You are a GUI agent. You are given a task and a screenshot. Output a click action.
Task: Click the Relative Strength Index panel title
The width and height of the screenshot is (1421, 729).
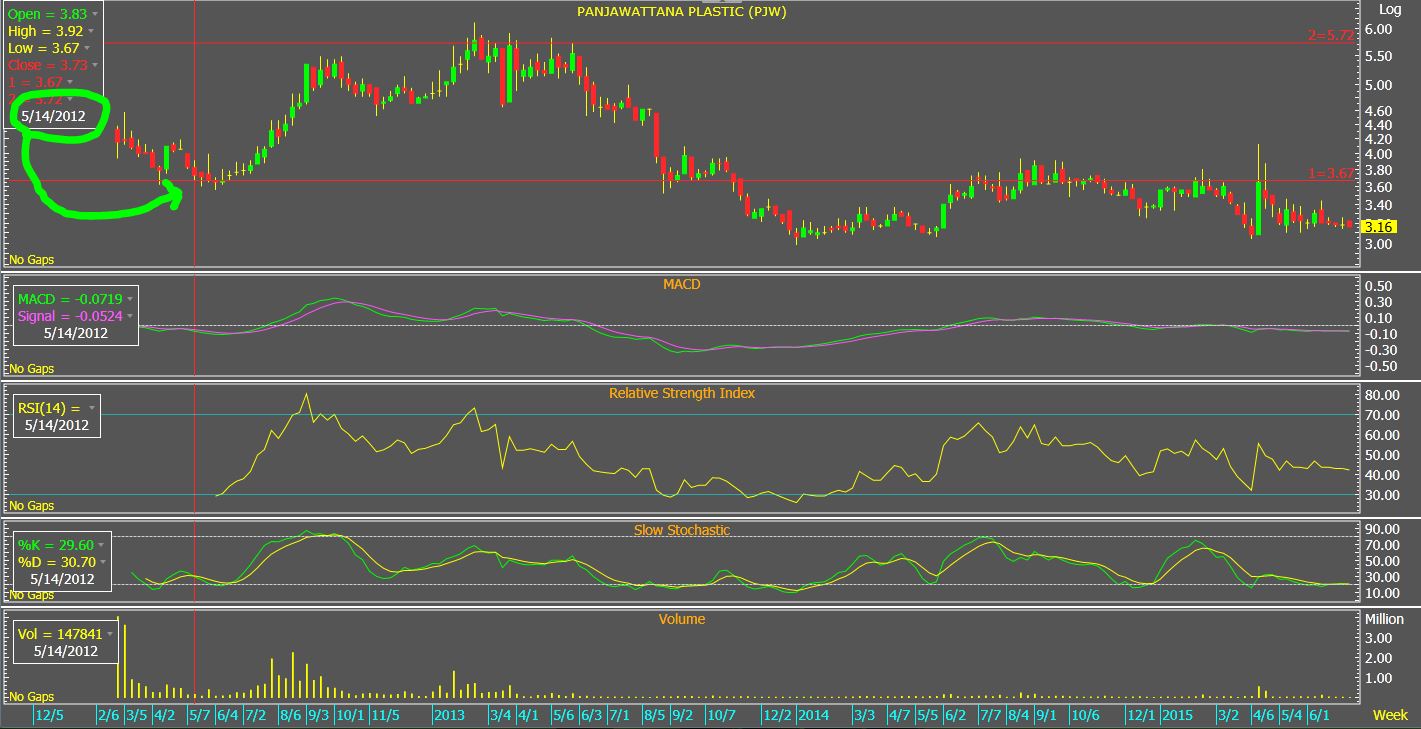(x=682, y=393)
